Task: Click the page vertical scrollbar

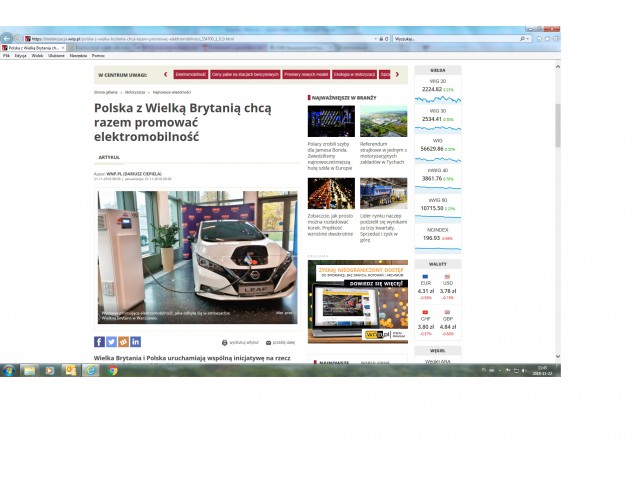Action: pos(557,200)
